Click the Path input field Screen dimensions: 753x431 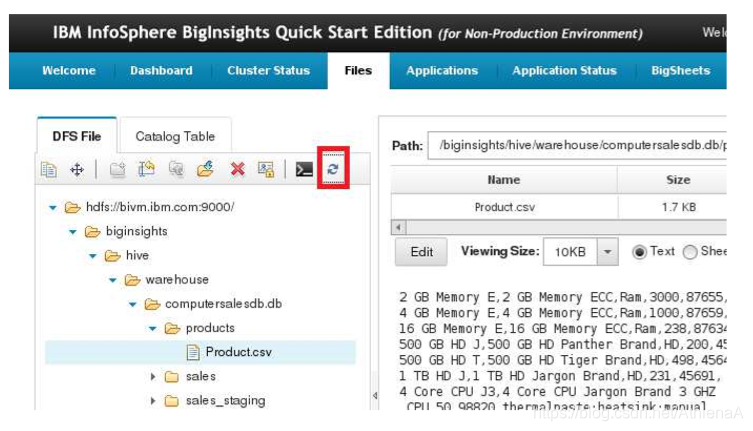[x=577, y=145]
